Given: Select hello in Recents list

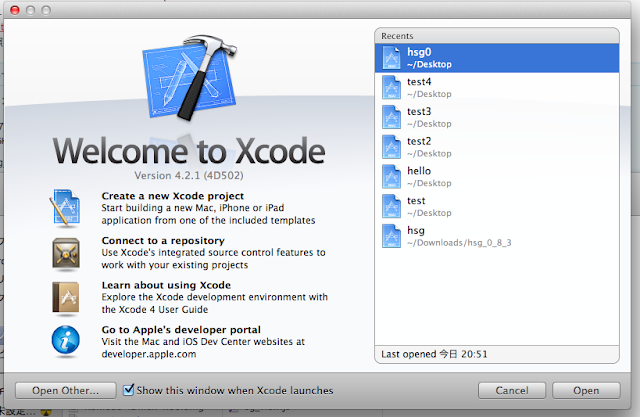Looking at the screenshot, I should point(497,177).
